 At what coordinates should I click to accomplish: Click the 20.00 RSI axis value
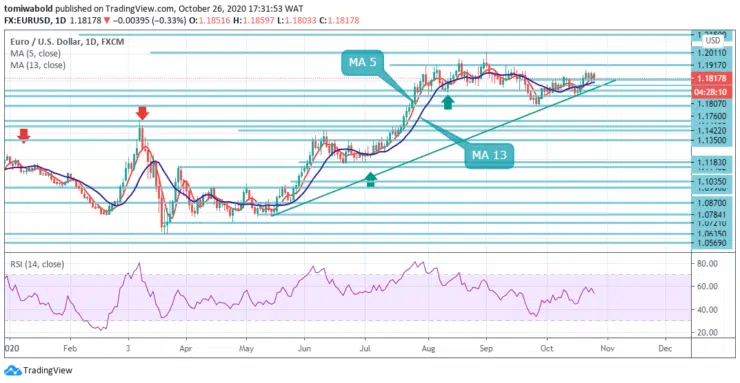708,333
